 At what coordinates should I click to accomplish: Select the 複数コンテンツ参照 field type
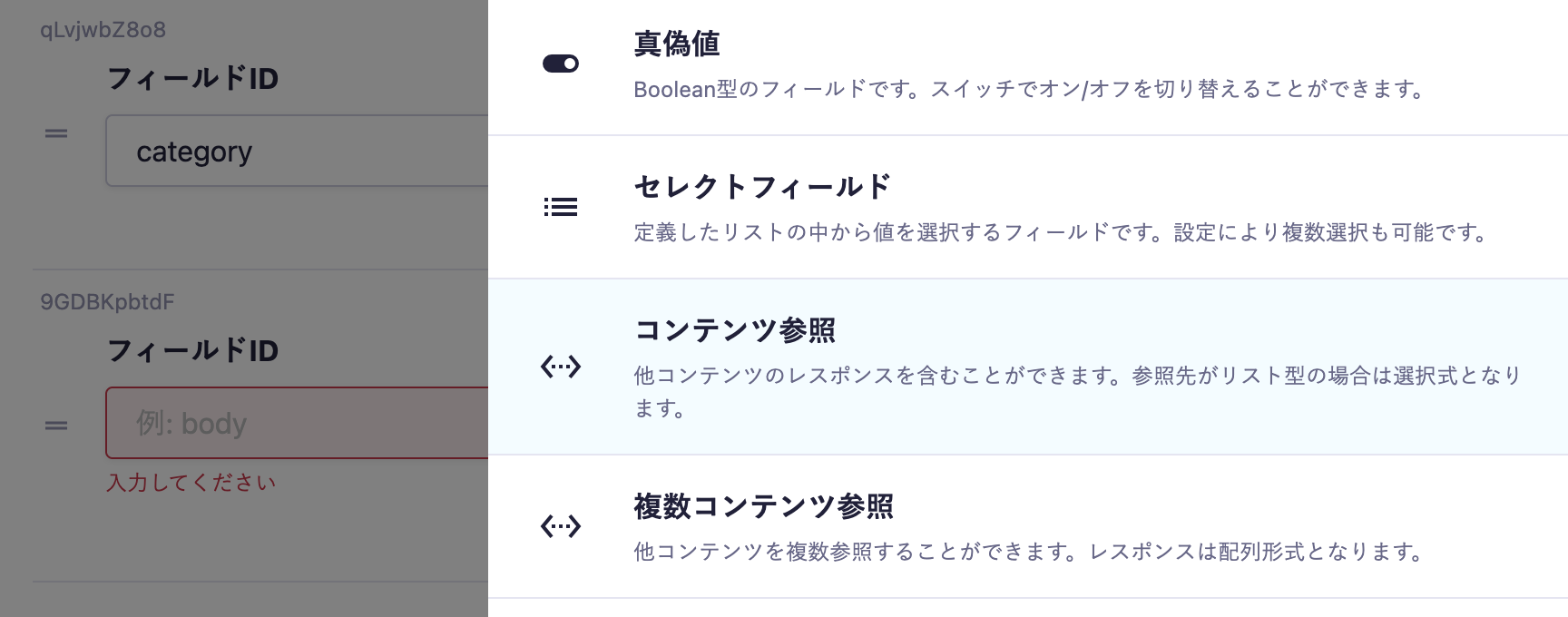pos(763,506)
